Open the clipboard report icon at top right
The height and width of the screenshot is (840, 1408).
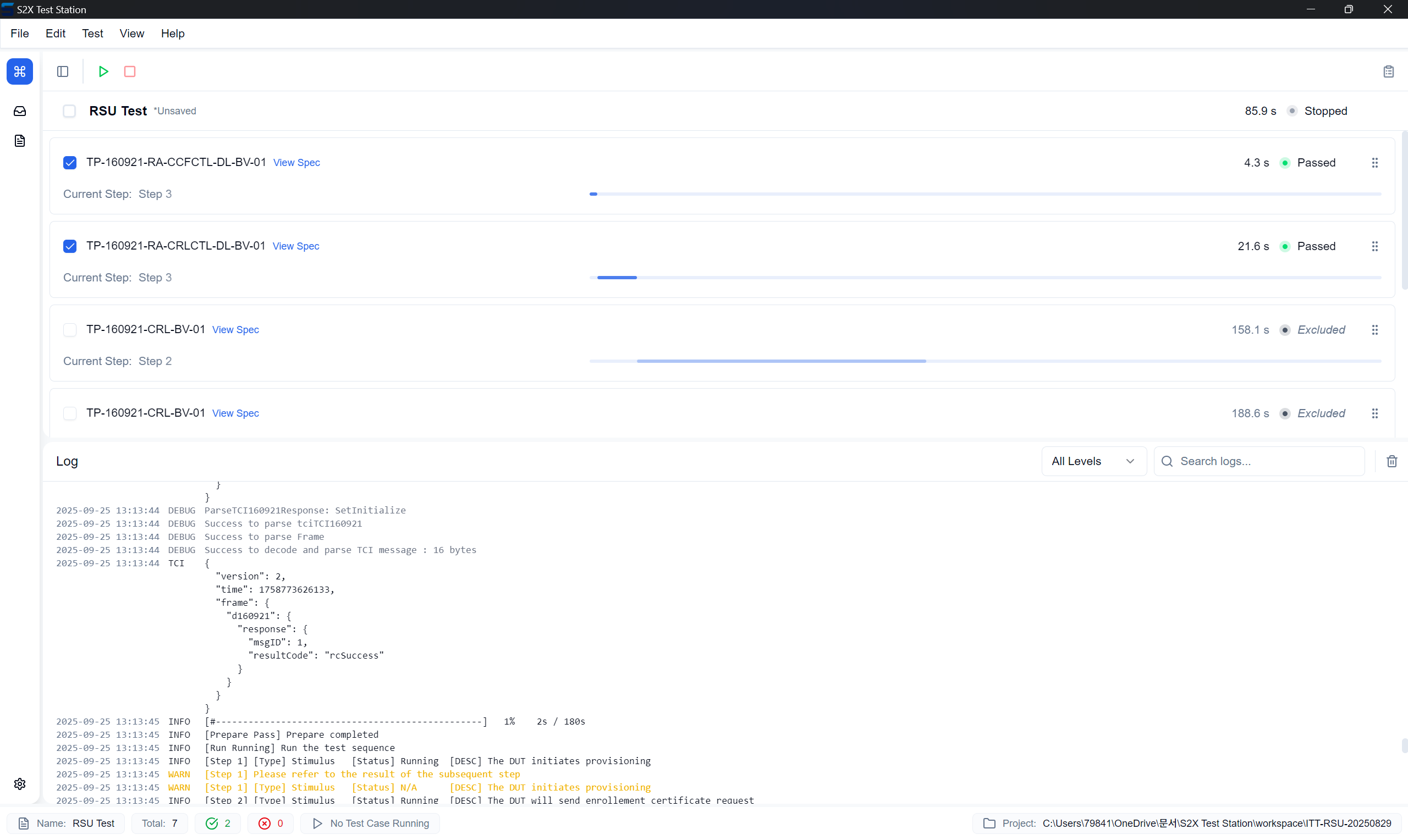(x=1388, y=71)
